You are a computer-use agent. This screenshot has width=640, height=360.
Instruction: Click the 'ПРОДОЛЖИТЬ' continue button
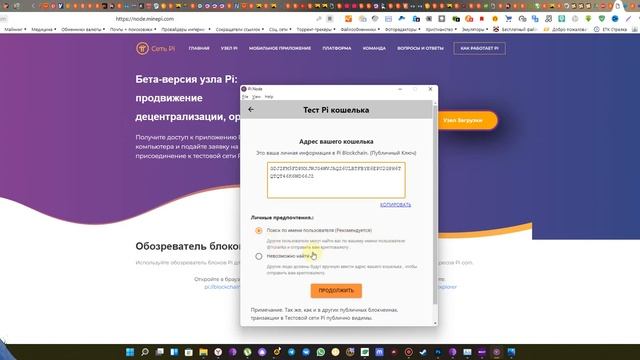point(336,291)
